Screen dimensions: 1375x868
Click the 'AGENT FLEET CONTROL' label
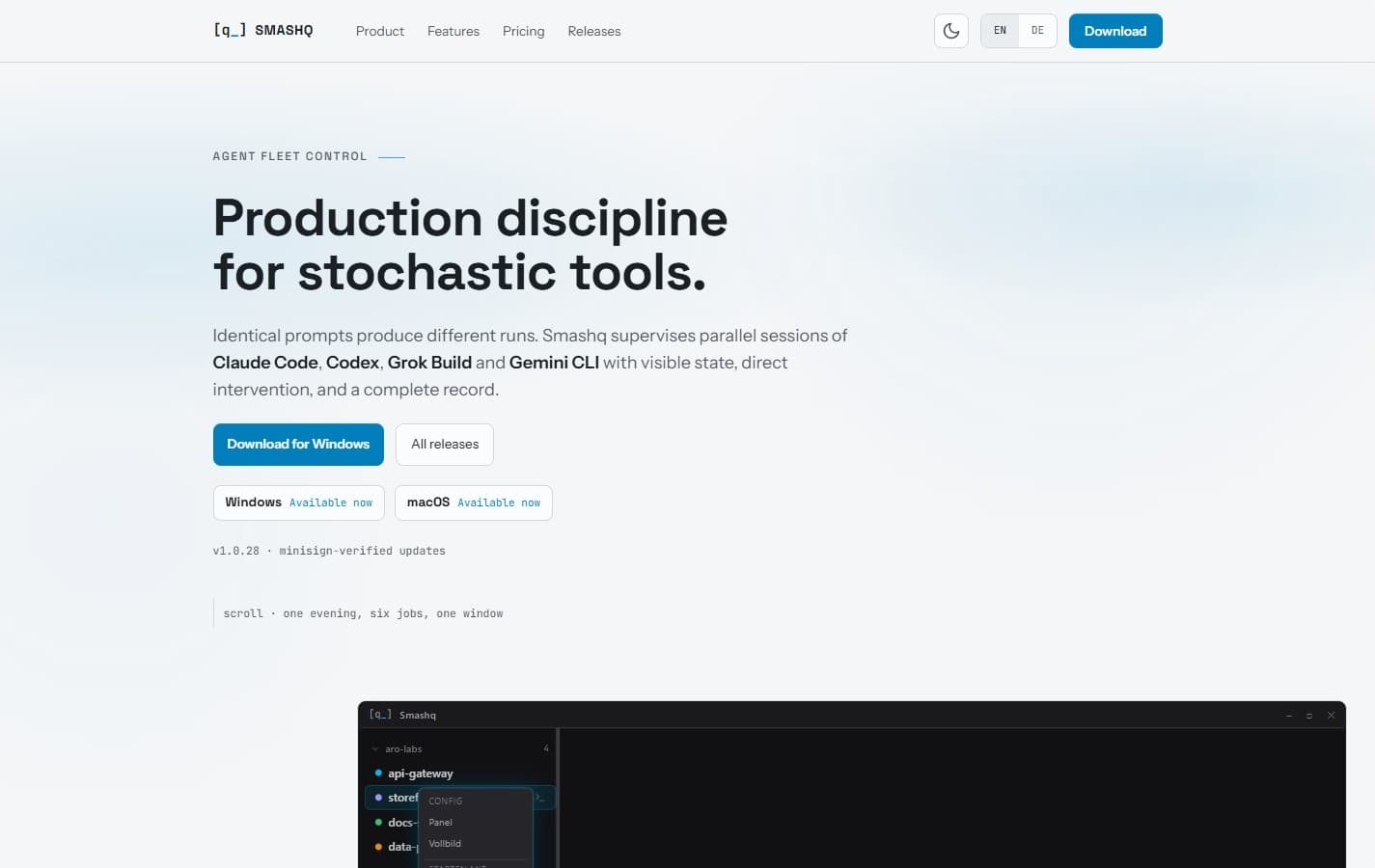pos(289,156)
